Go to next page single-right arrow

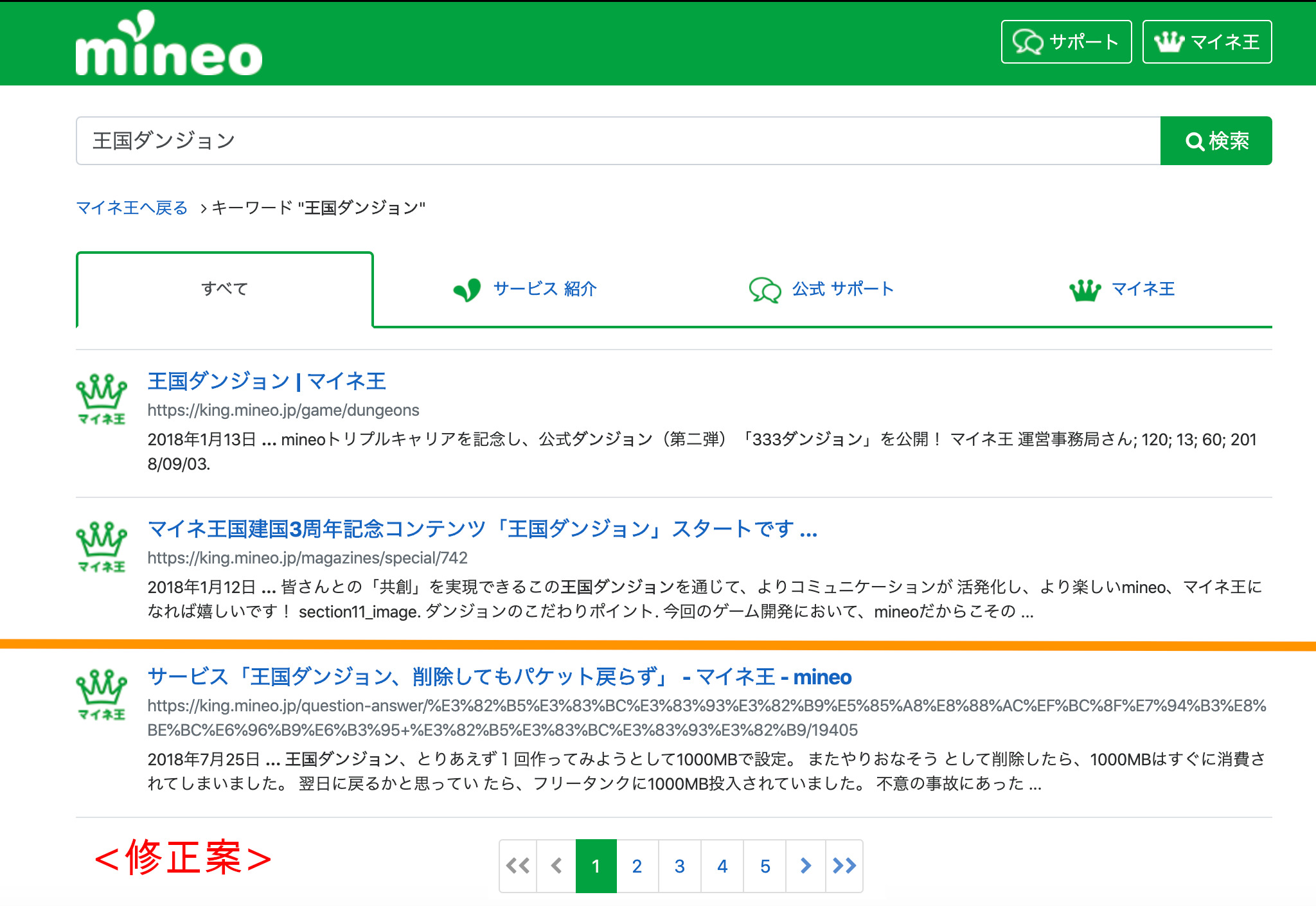coord(806,866)
